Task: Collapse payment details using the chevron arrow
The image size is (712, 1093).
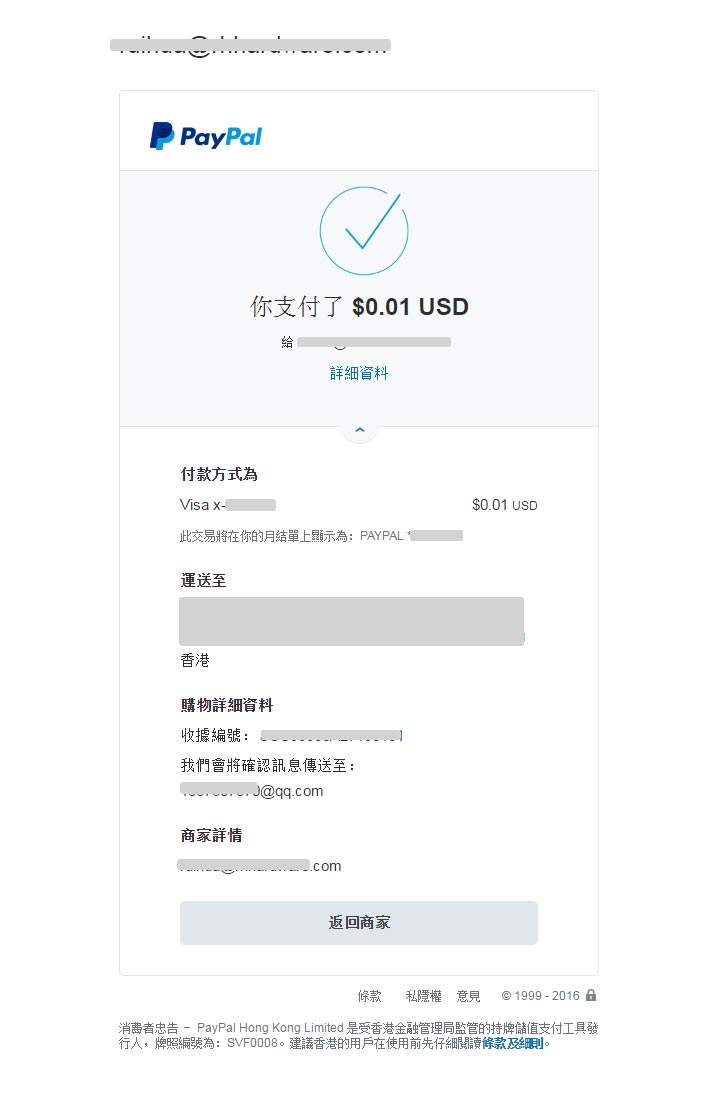Action: [x=359, y=428]
